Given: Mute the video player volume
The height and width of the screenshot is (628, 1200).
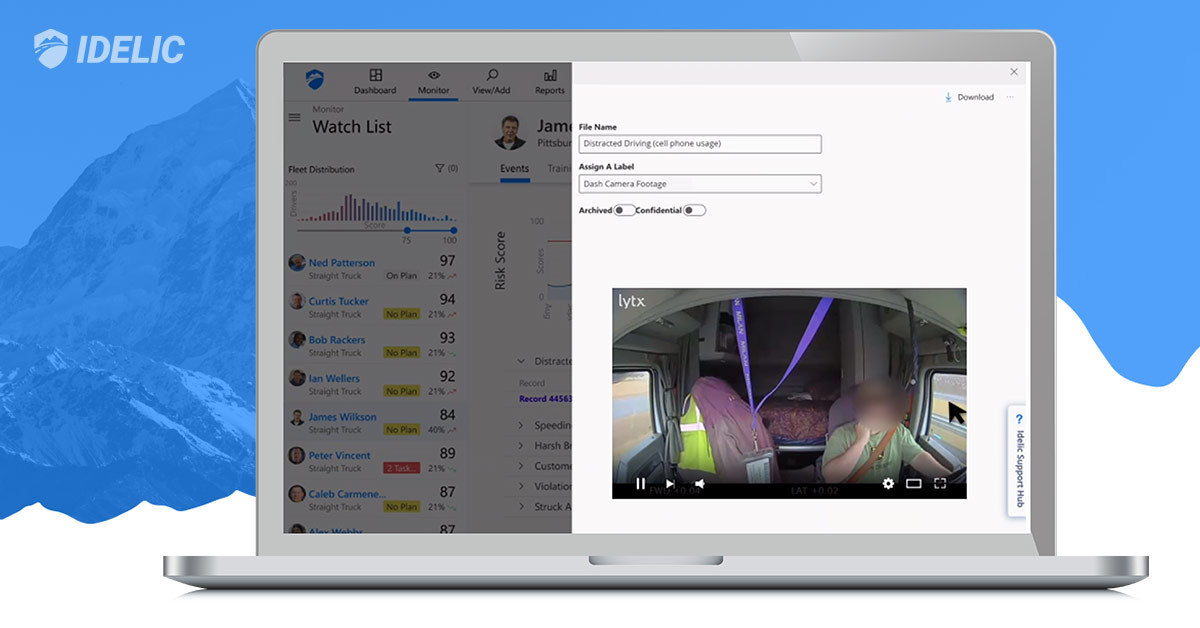Looking at the screenshot, I should tap(699, 484).
